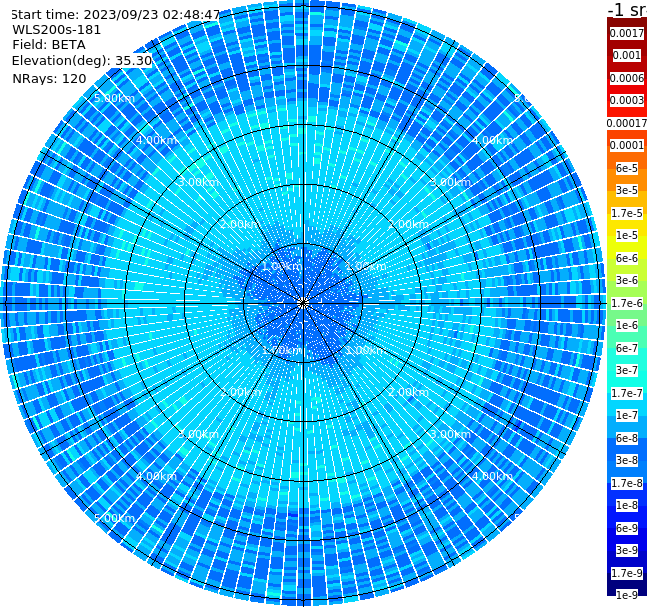Select the 1e-7 colorbar value
The image size is (647, 607).
coord(627,415)
